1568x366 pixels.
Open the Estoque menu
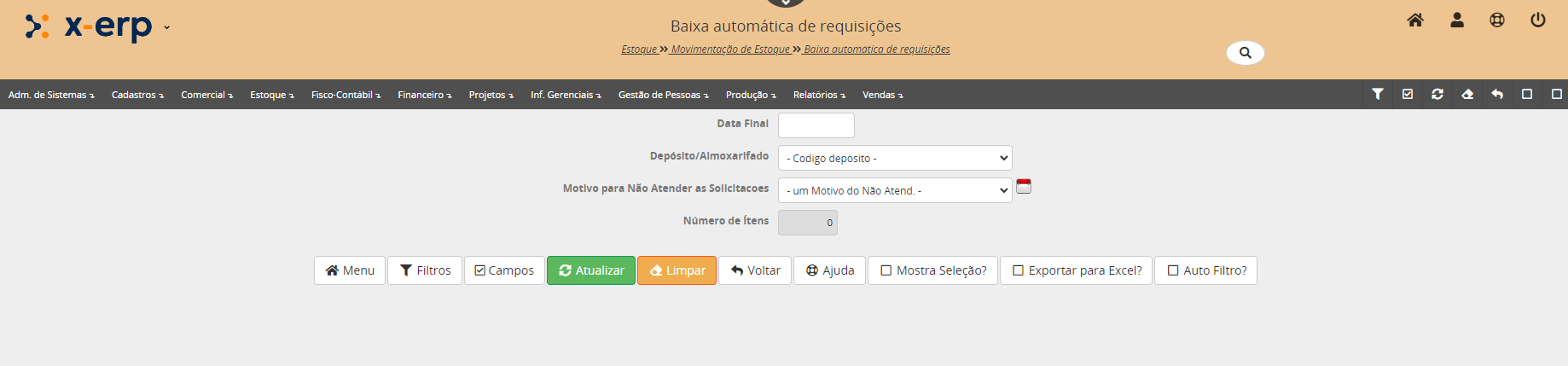[271, 95]
